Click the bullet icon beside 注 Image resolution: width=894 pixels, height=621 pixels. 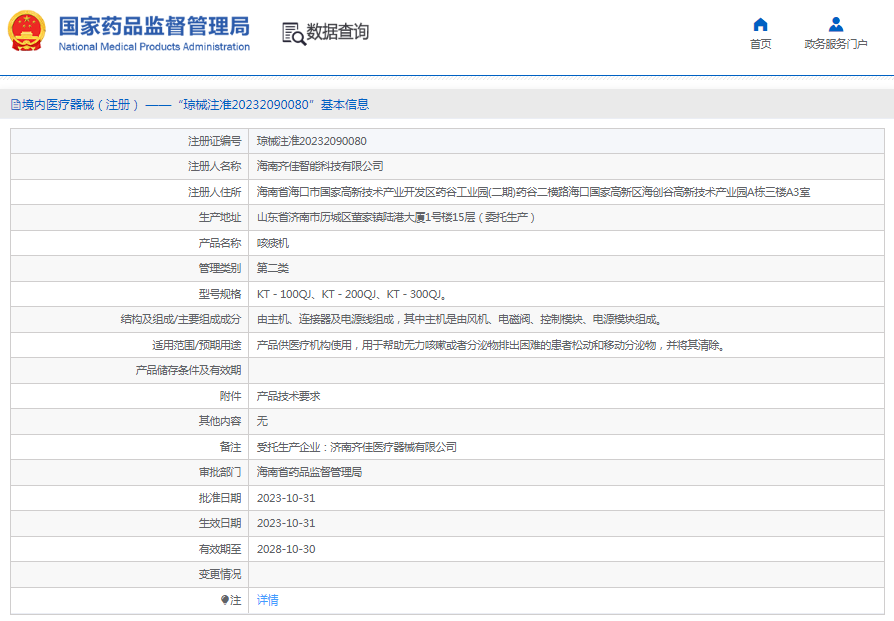click(x=225, y=600)
